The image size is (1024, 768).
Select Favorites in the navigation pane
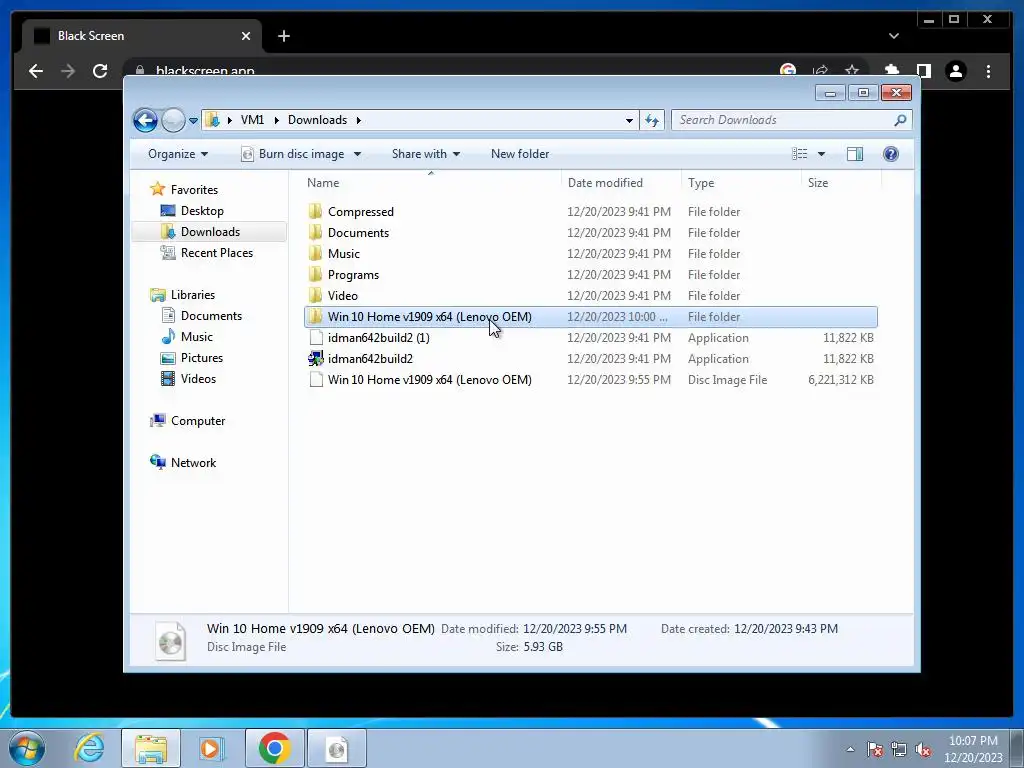click(194, 190)
